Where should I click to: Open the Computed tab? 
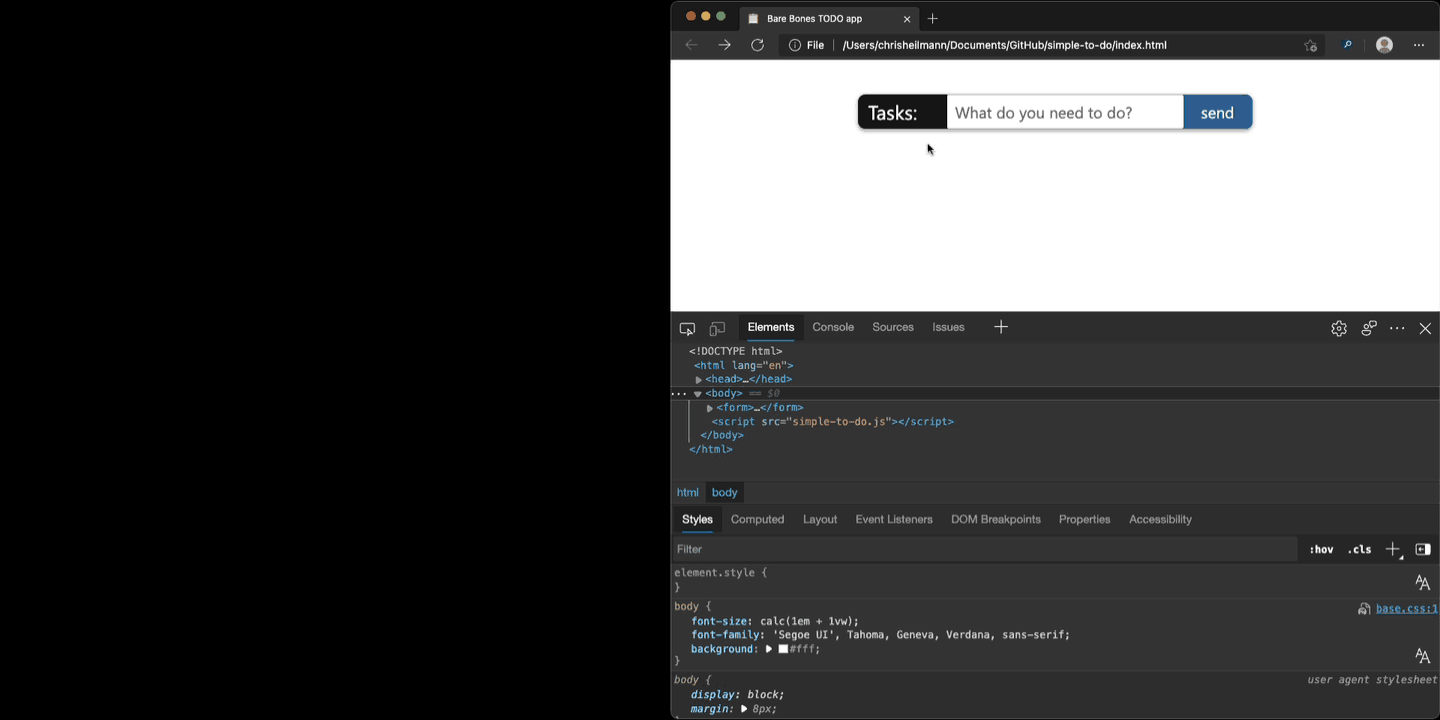pos(757,519)
